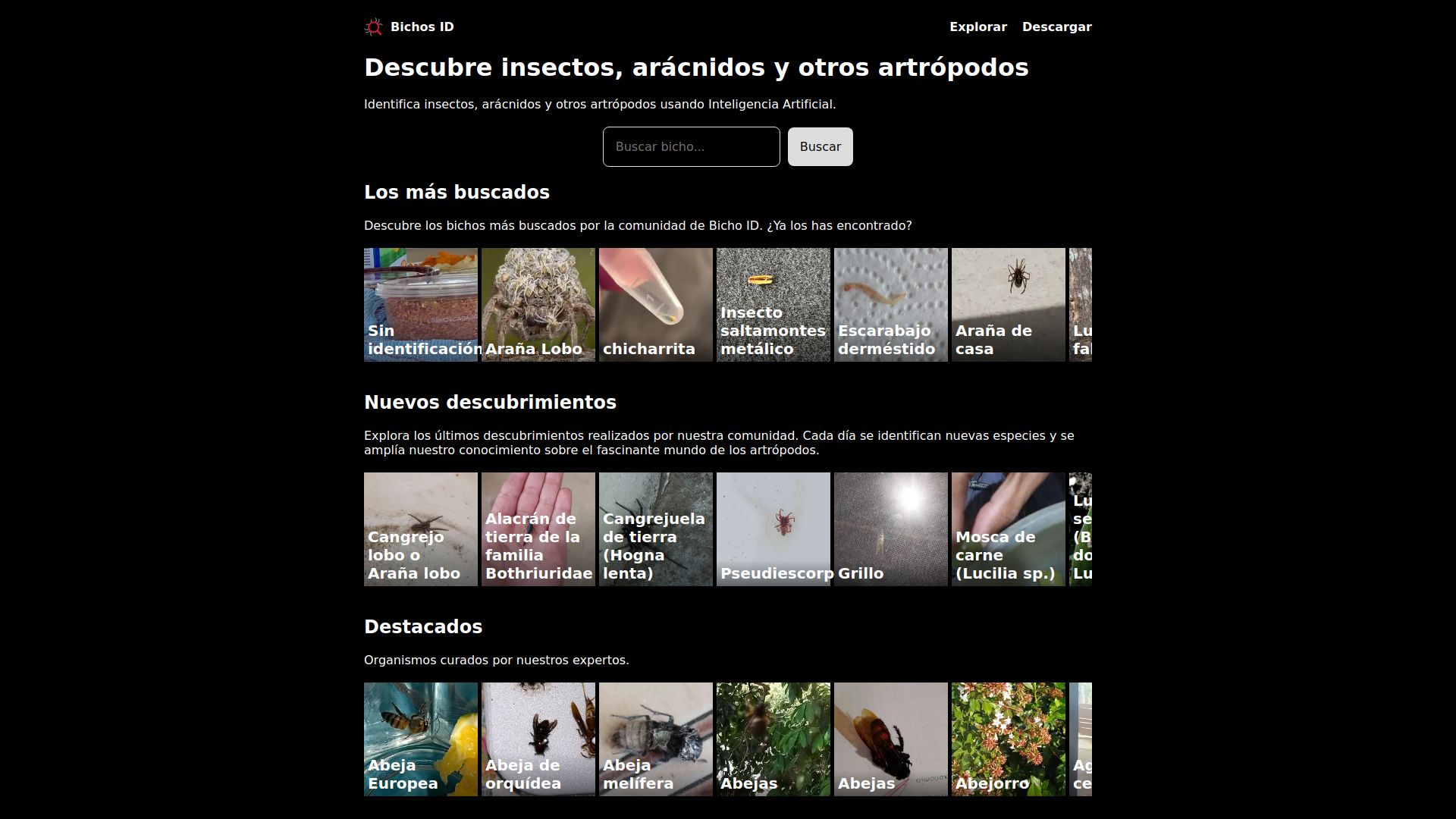This screenshot has width=1456, height=819.
Task: Select the Insecto saltamontes metálico card
Action: click(773, 304)
